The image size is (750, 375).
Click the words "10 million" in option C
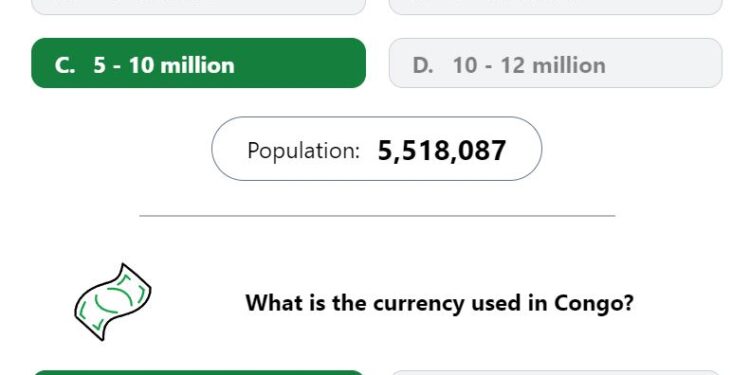pyautogui.click(x=182, y=65)
